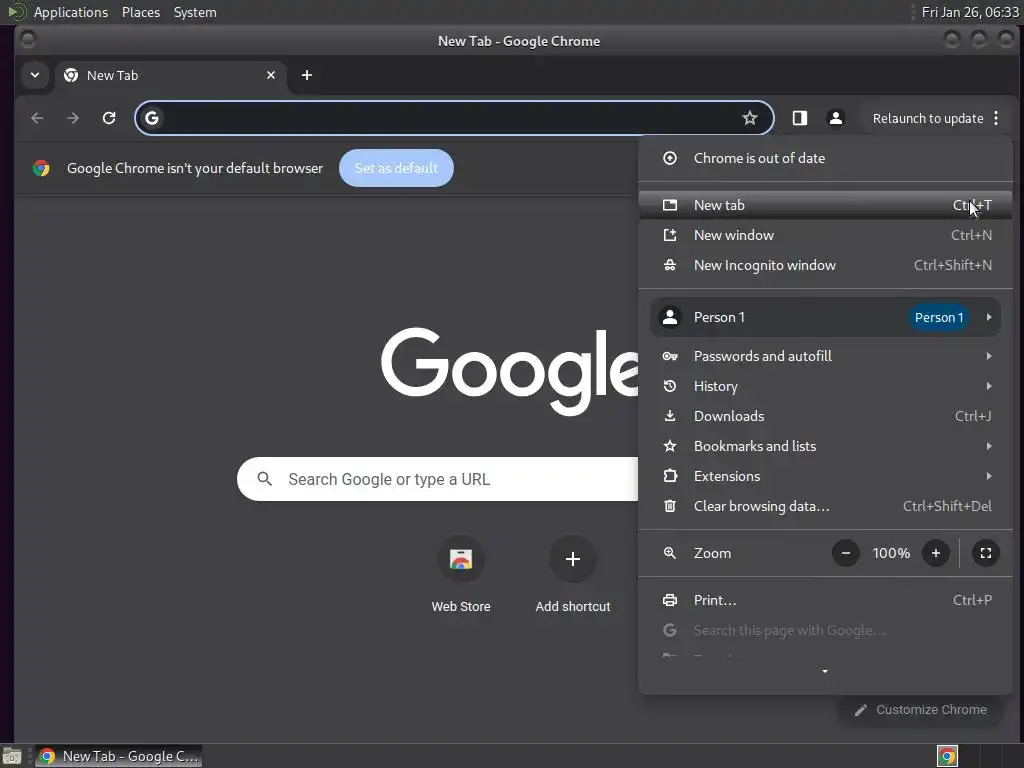Open the profile avatar icon in toolbar

click(835, 118)
